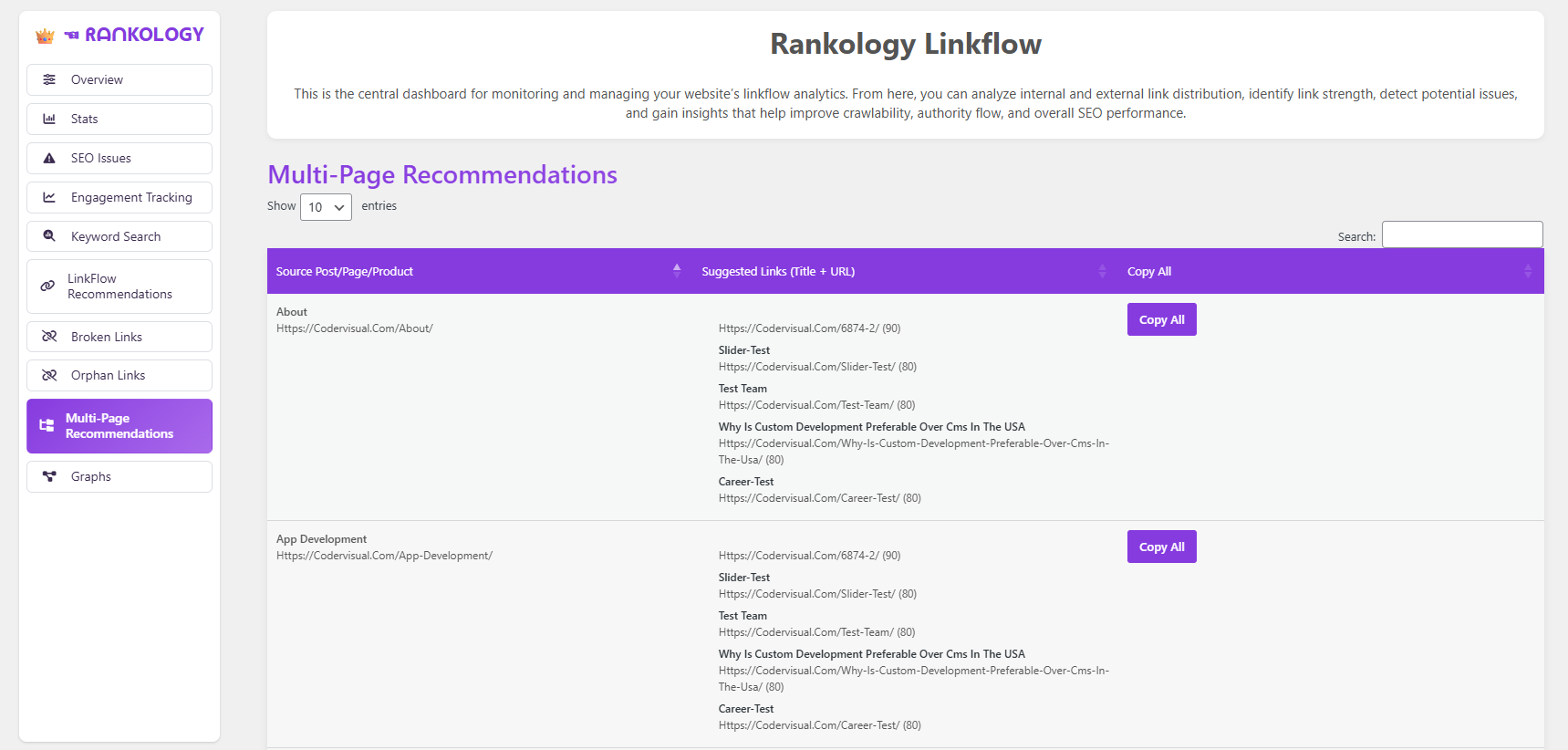Click the Broken Links icon in sidebar
1568x750 pixels.
click(49, 337)
